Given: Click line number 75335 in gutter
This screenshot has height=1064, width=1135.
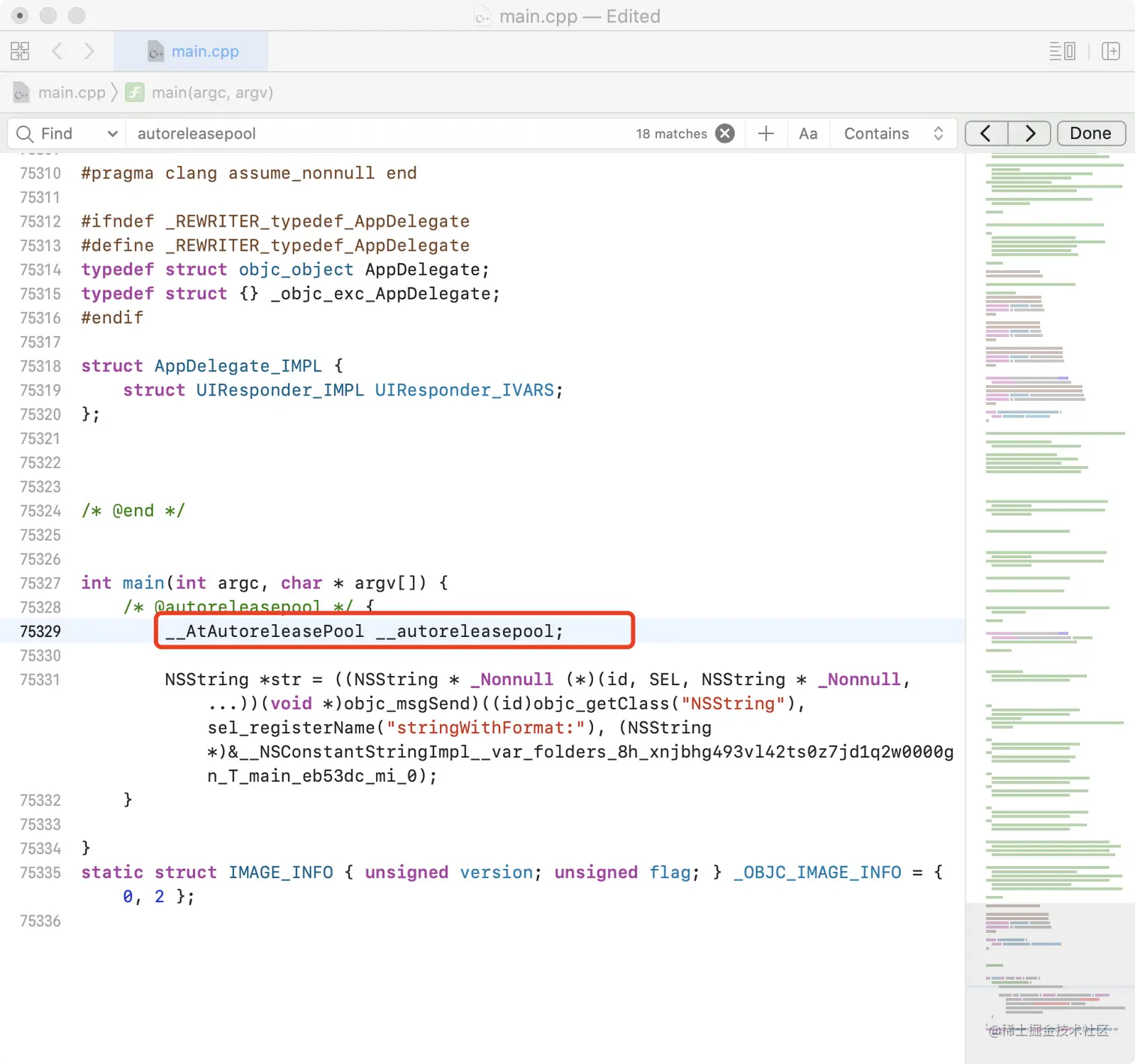Looking at the screenshot, I should [x=41, y=873].
